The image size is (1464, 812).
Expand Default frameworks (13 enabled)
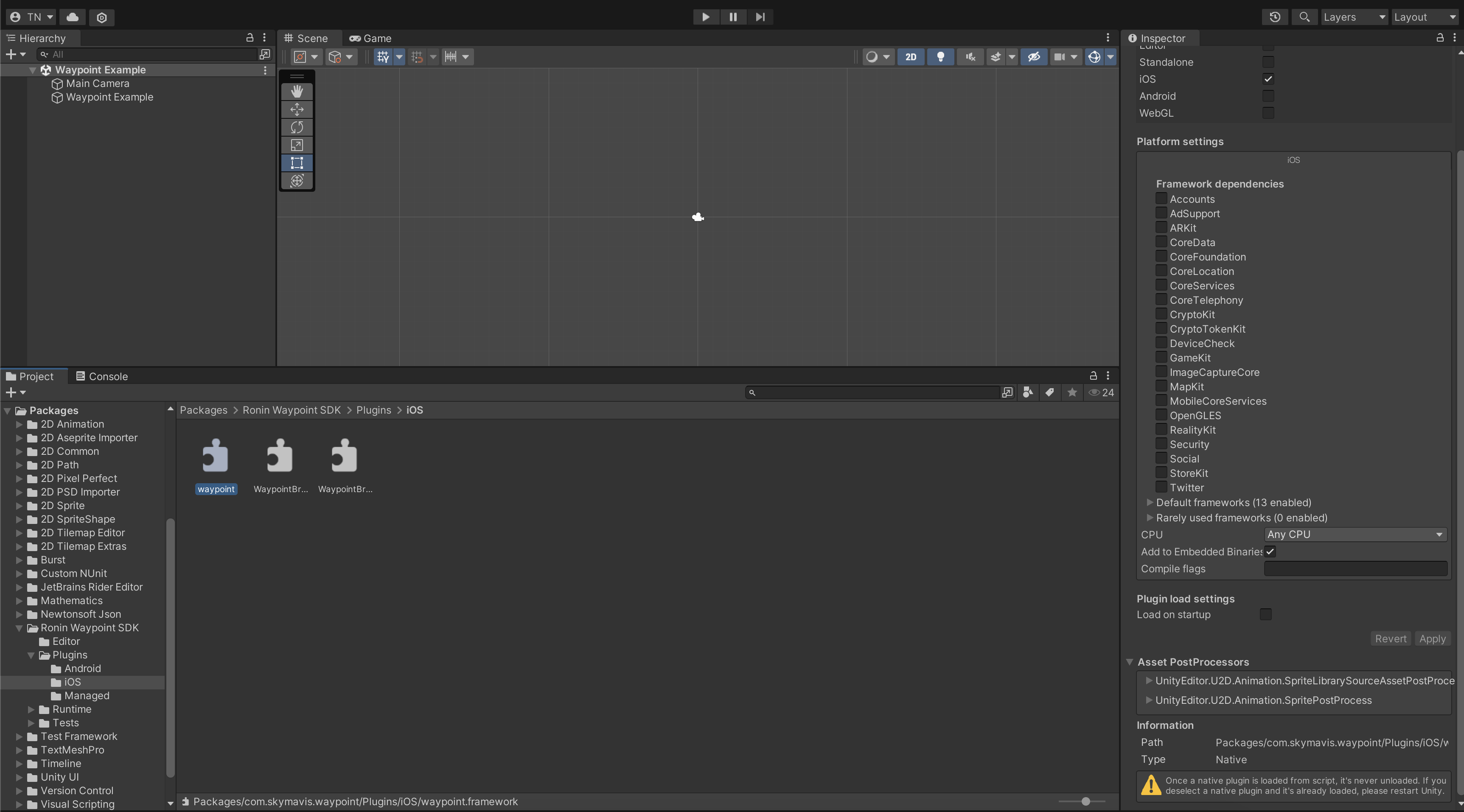click(x=1150, y=502)
